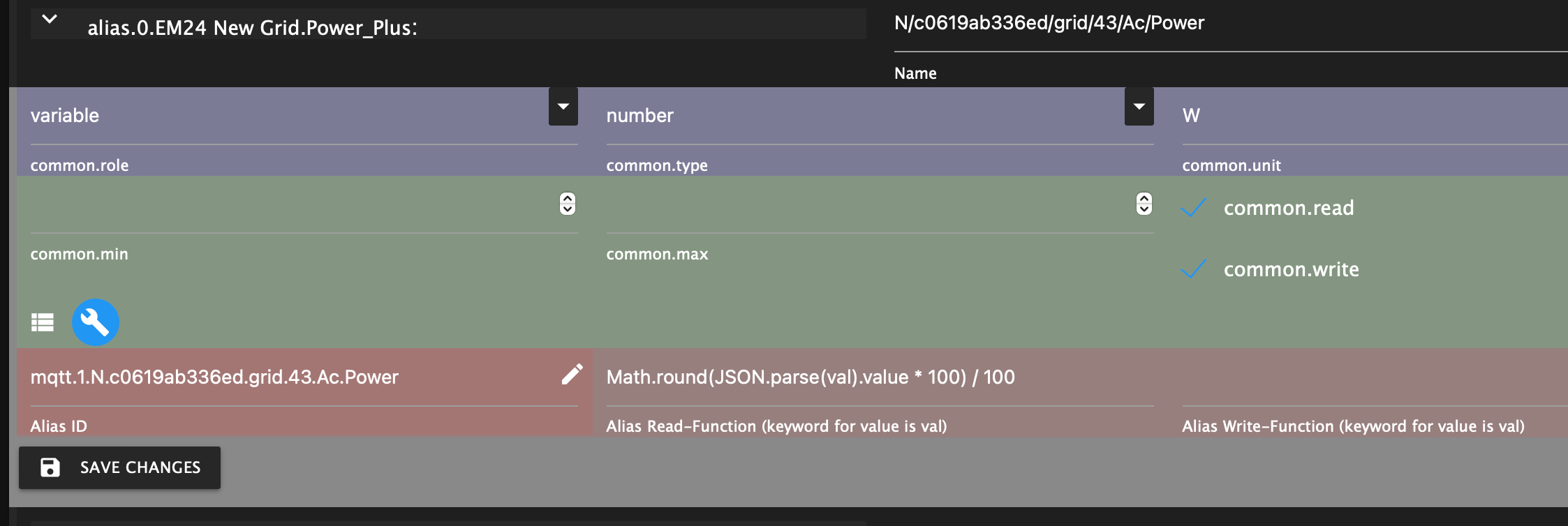
Task: Click the blue wrench settings icon
Action: pos(96,322)
